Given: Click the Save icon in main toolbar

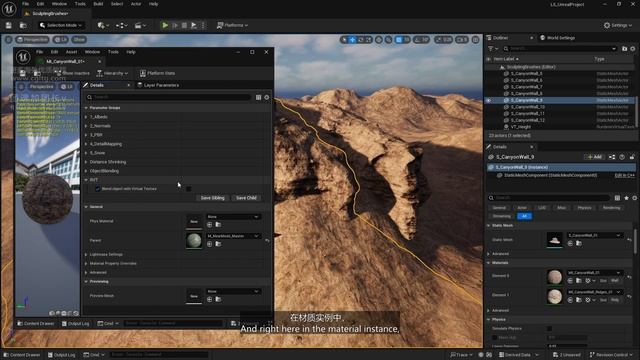Looking at the screenshot, I should point(9,25).
